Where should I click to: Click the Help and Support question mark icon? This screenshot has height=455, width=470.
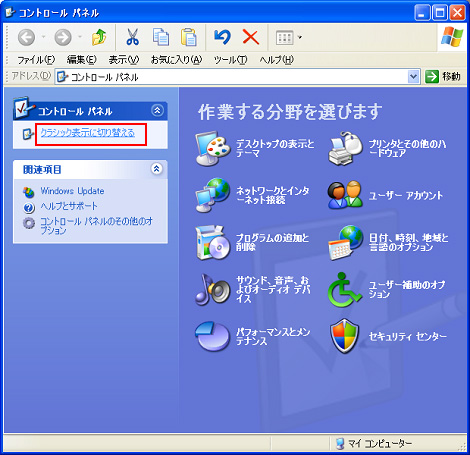click(x=29, y=207)
